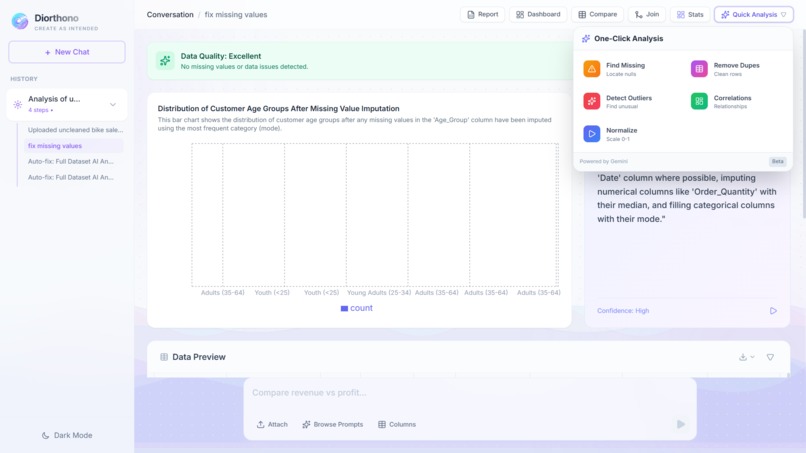Collapse the Analysis of u... history group

[113, 104]
